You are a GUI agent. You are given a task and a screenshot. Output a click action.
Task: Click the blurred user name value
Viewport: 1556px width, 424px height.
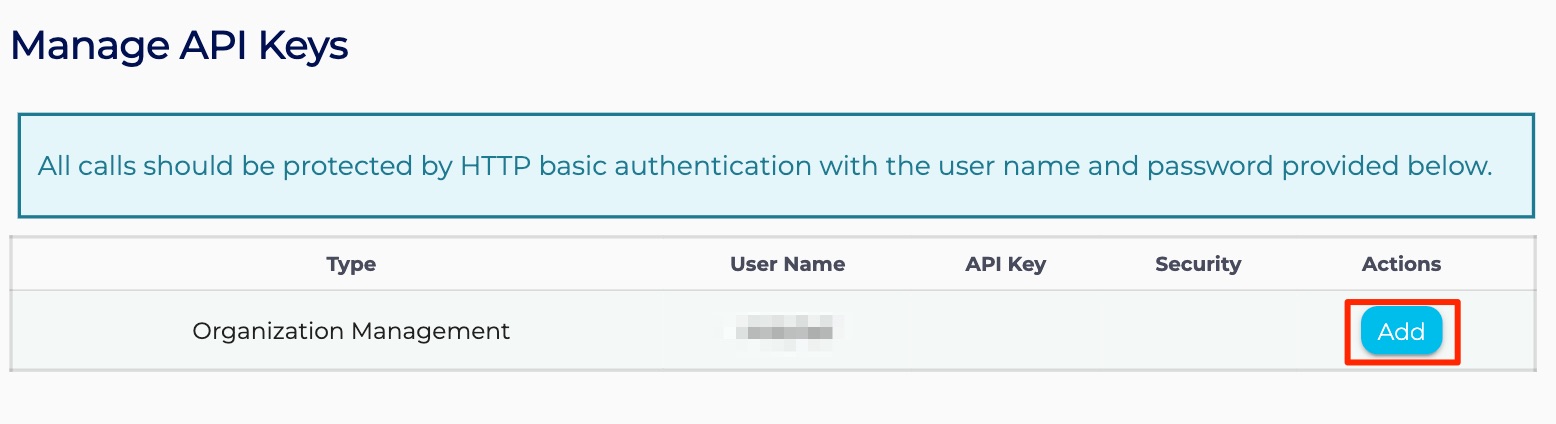[x=787, y=331]
